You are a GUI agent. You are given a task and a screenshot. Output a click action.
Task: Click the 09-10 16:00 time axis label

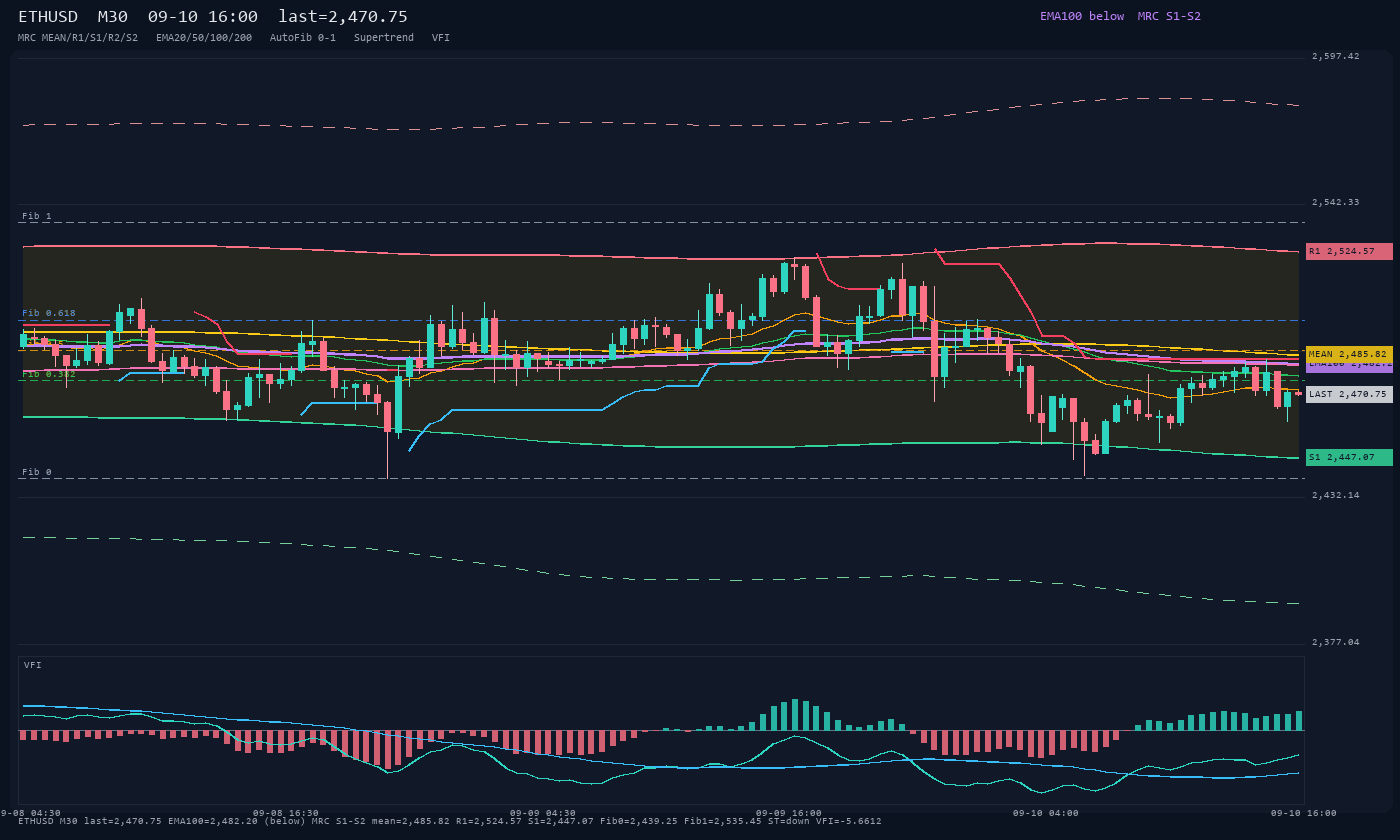[1304, 813]
